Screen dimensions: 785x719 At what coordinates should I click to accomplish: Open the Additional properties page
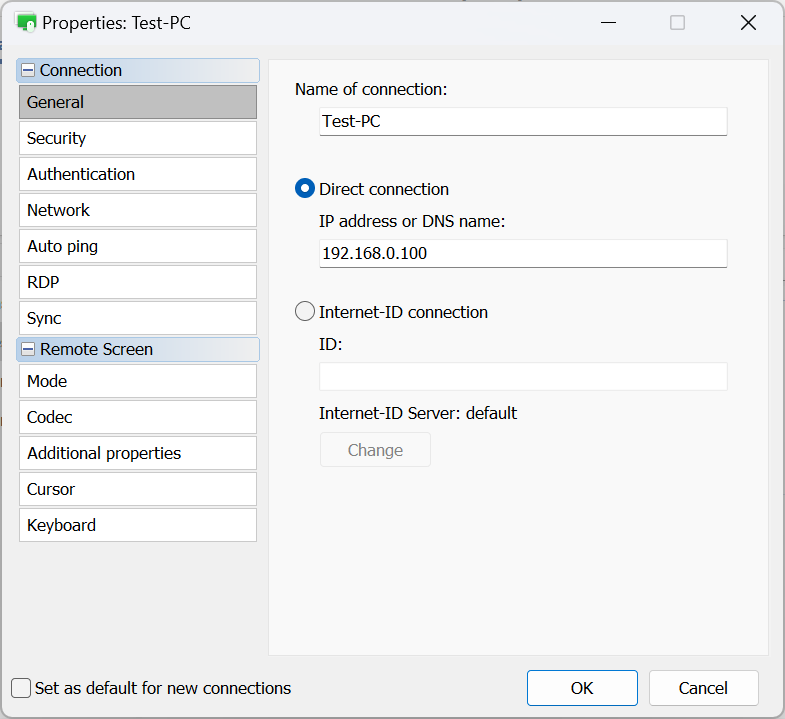click(137, 453)
